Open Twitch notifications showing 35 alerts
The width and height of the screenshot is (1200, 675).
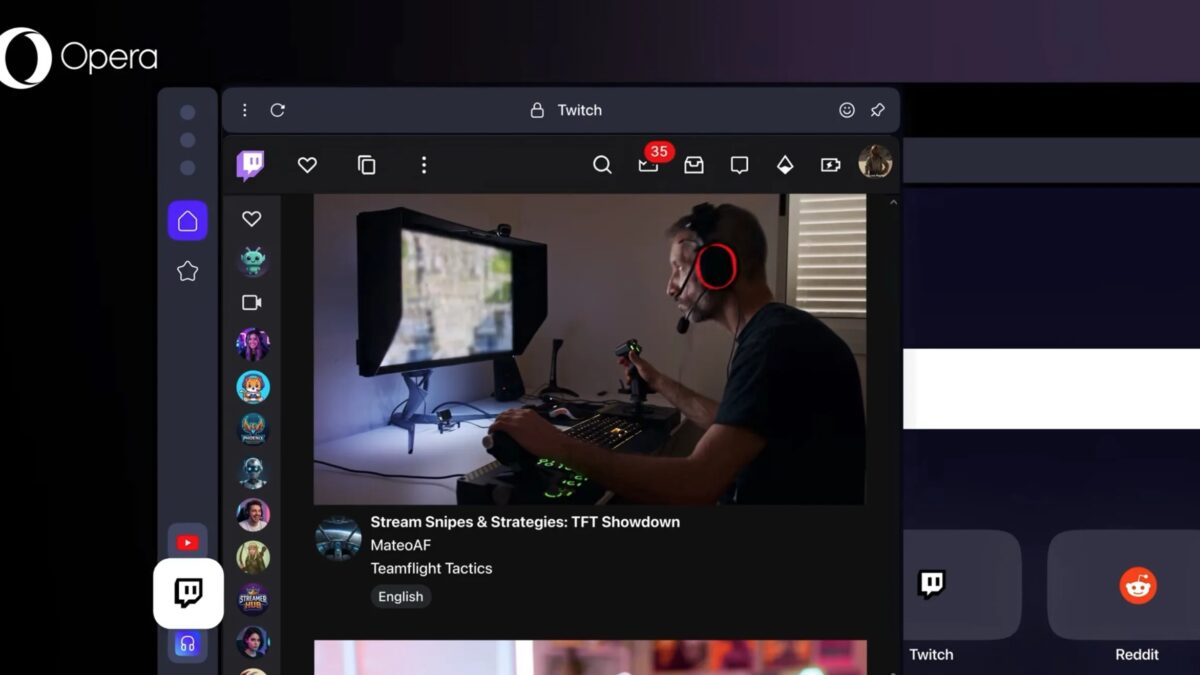(648, 165)
